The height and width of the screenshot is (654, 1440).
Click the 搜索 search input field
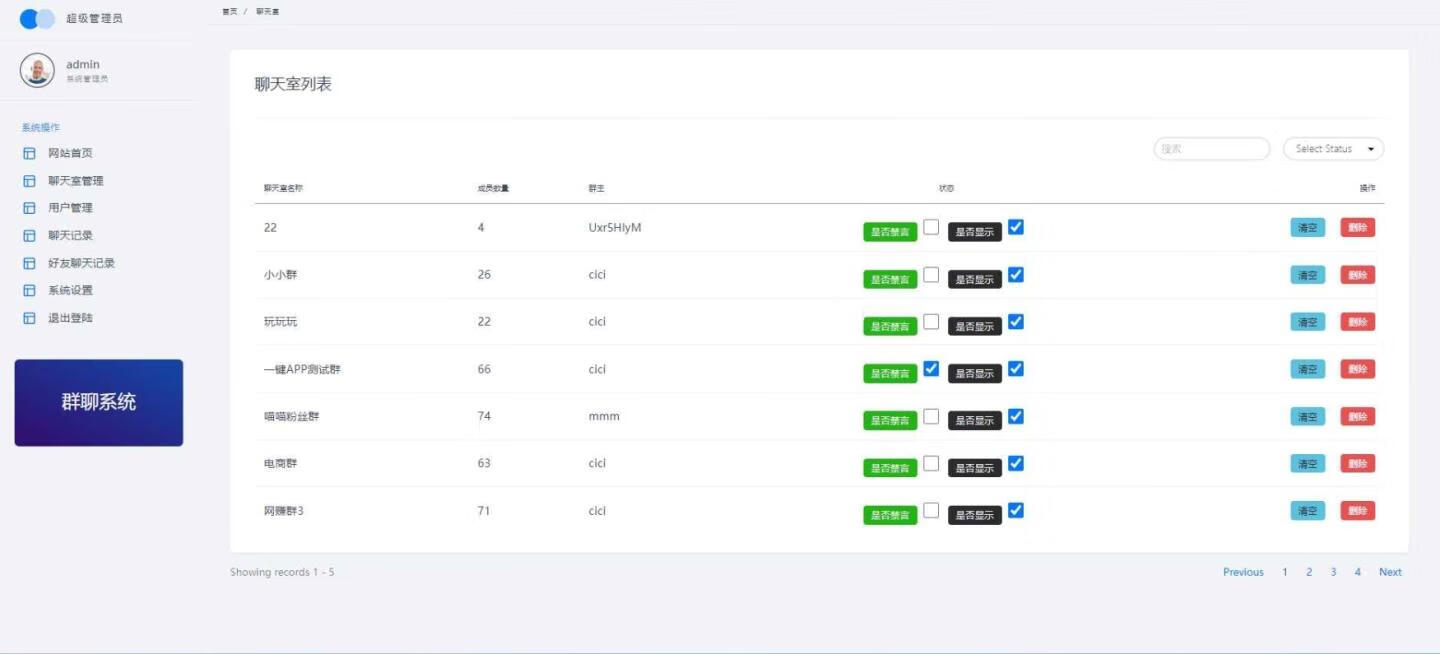tap(1211, 149)
